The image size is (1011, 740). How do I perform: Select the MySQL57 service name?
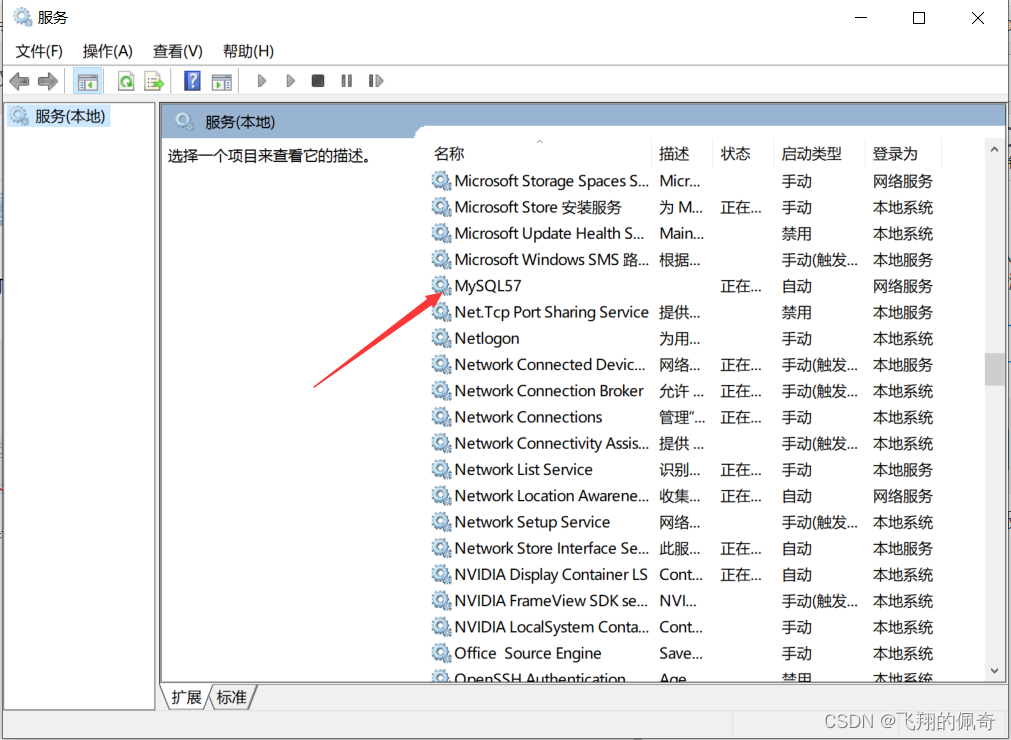(x=488, y=286)
